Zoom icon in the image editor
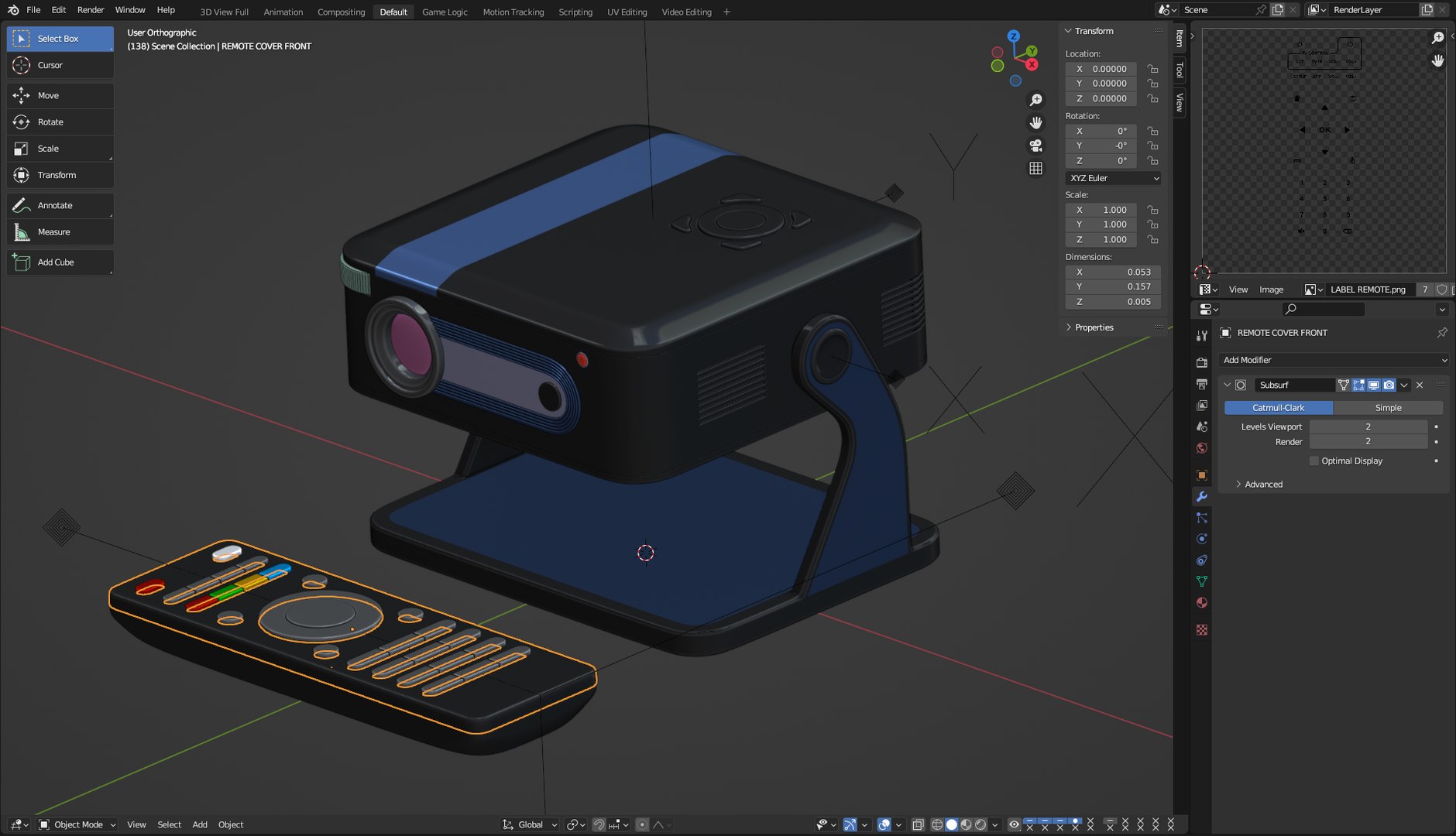This screenshot has width=1456, height=836. click(1438, 38)
